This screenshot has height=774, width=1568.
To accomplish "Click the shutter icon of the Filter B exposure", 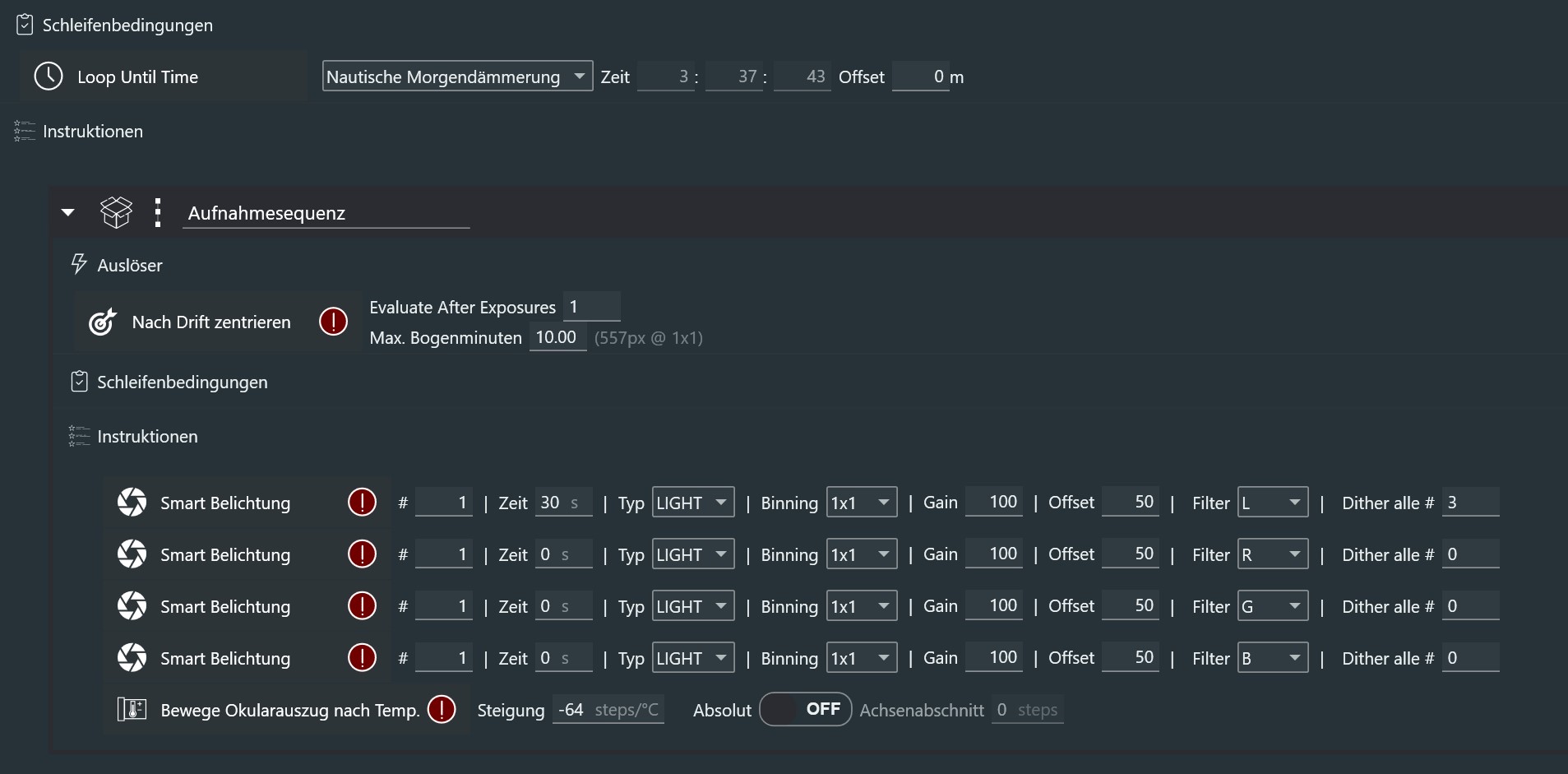I will click(x=132, y=657).
